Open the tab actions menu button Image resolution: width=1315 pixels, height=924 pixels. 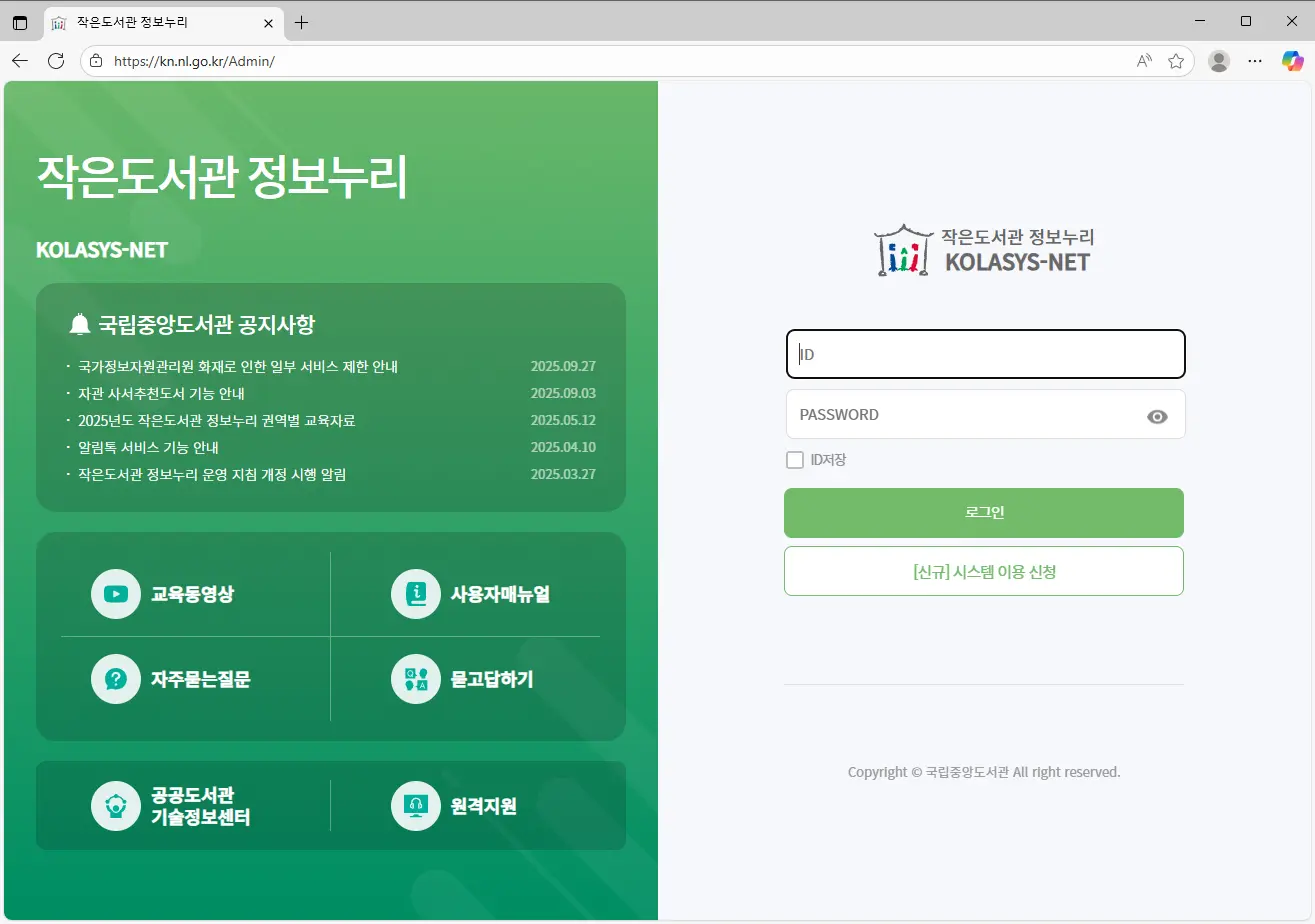pos(20,22)
